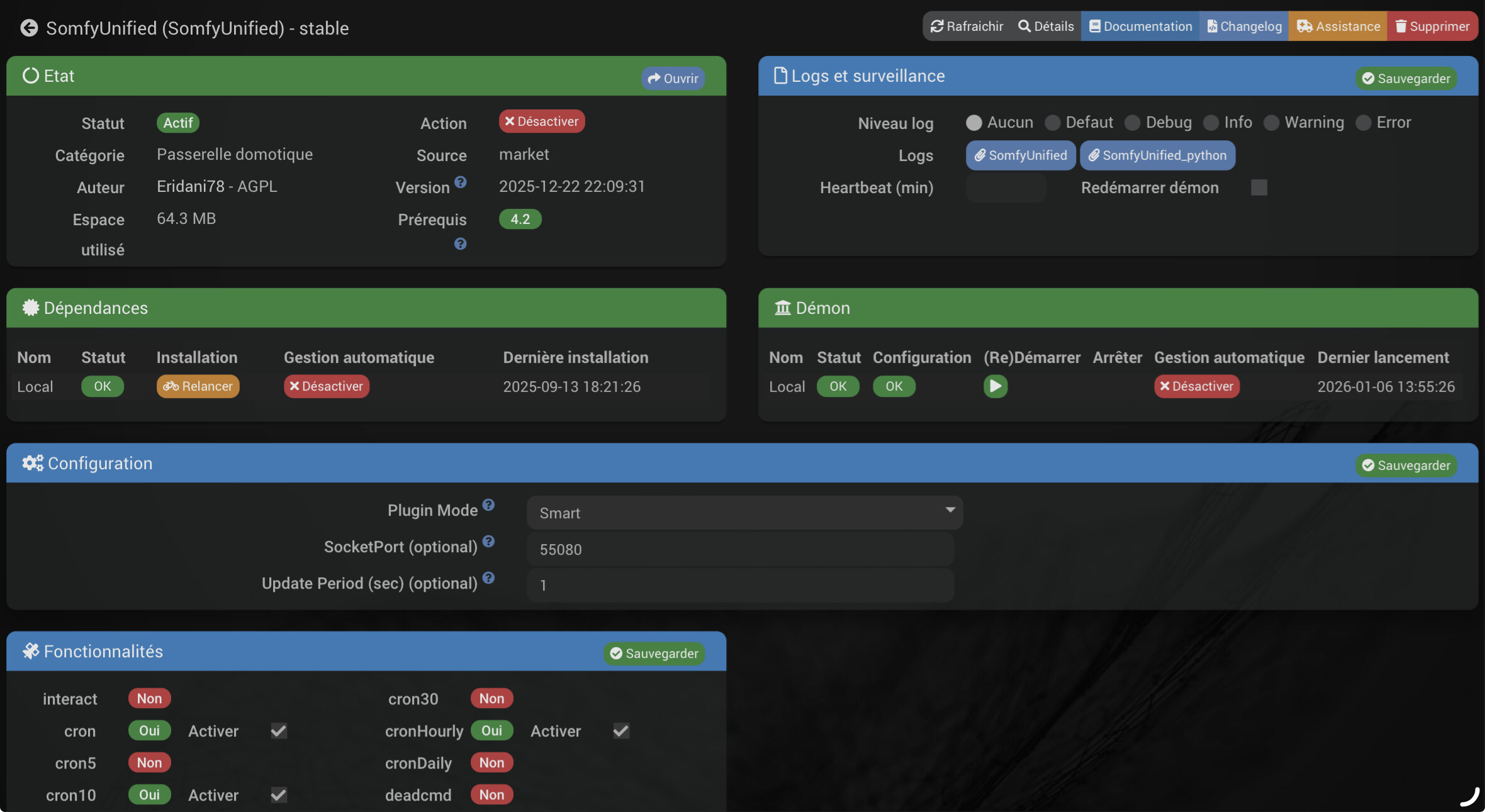Click the Heartbeat (min) input field
1485x812 pixels.
coord(1006,187)
